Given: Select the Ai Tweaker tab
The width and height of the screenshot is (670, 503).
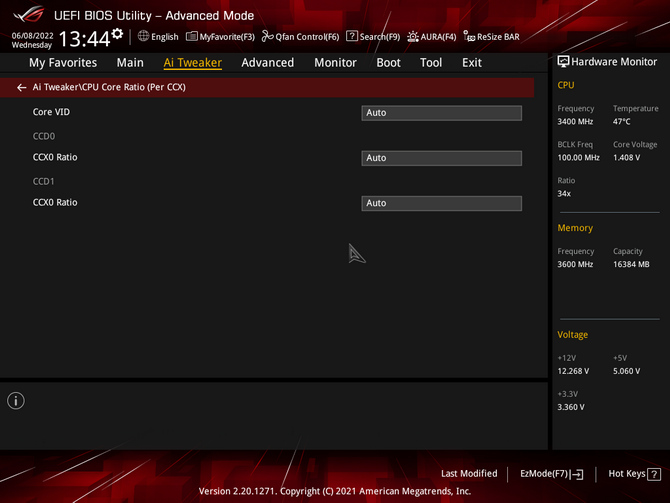Looking at the screenshot, I should pos(192,63).
